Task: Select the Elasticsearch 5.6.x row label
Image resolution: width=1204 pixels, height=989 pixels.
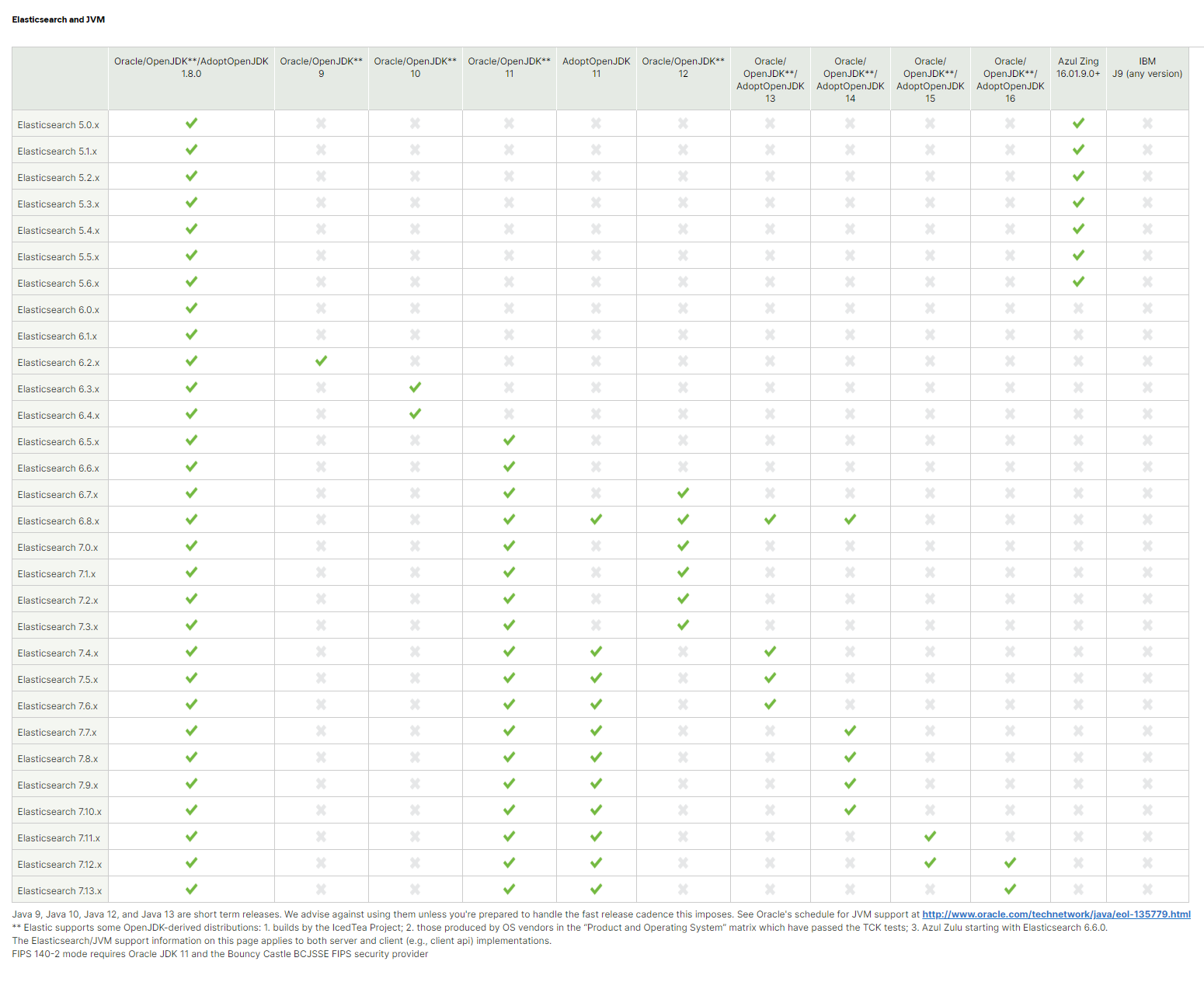Action: coord(58,284)
